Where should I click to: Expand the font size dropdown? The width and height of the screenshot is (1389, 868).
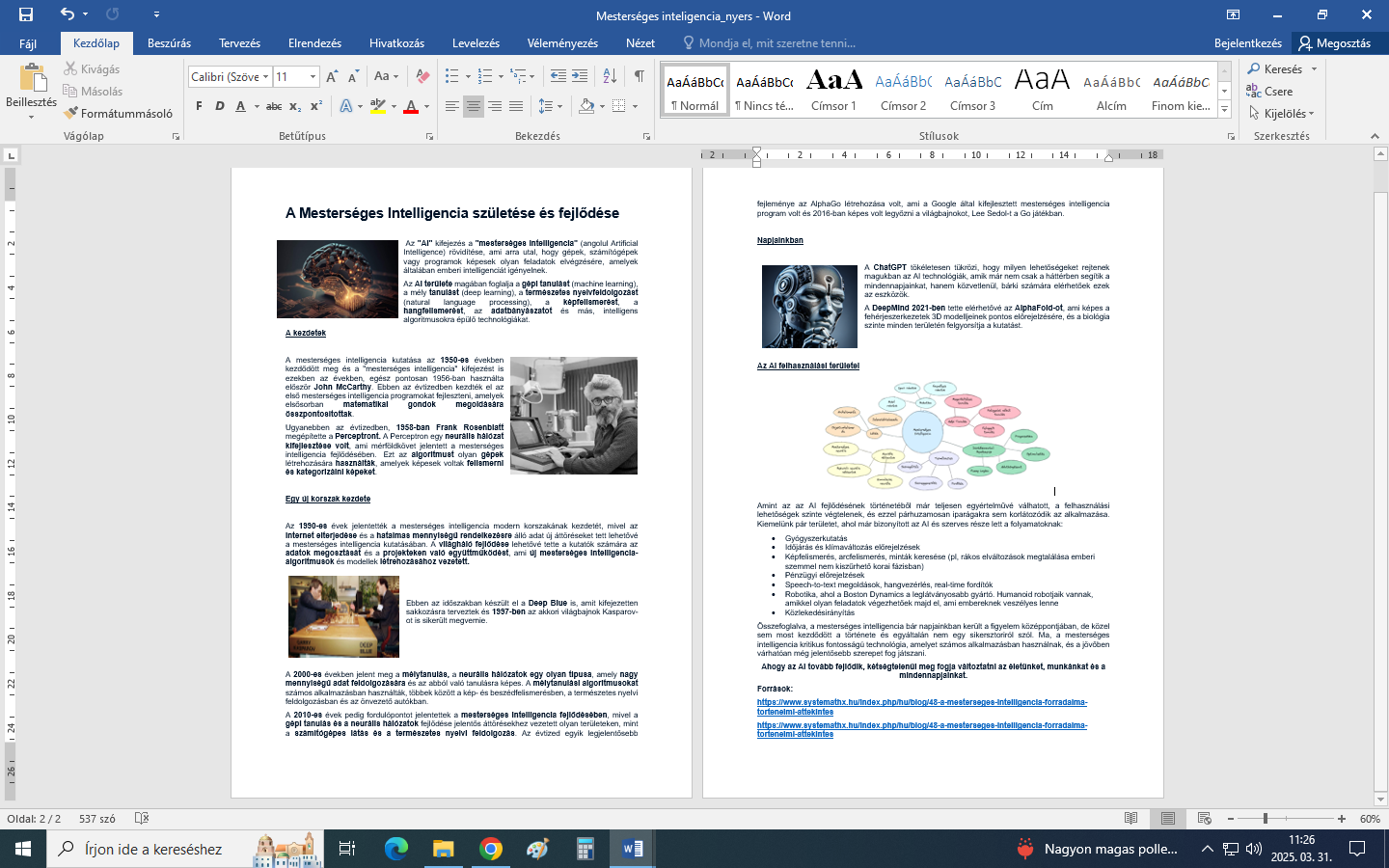313,76
